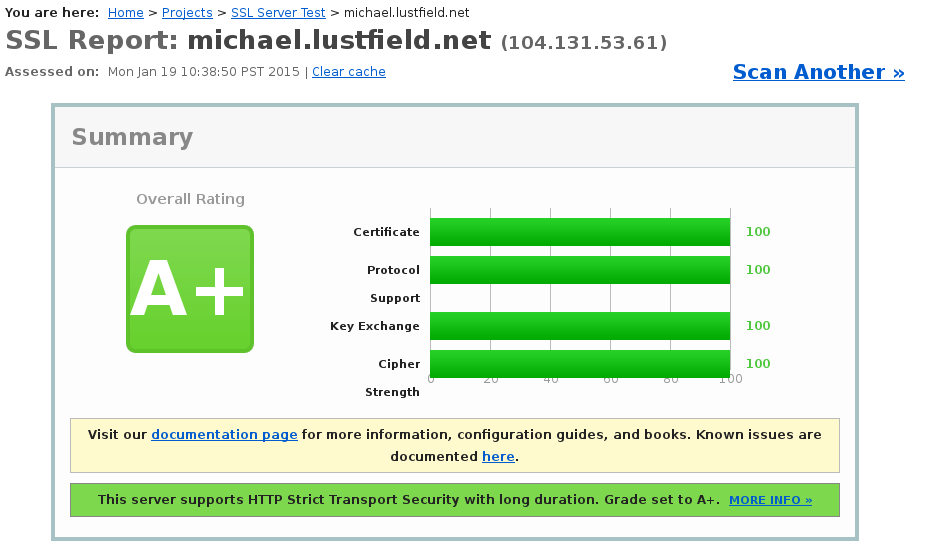Open the MORE INFO link about HSTS
Viewport: 933px width, 554px height.
770,500
